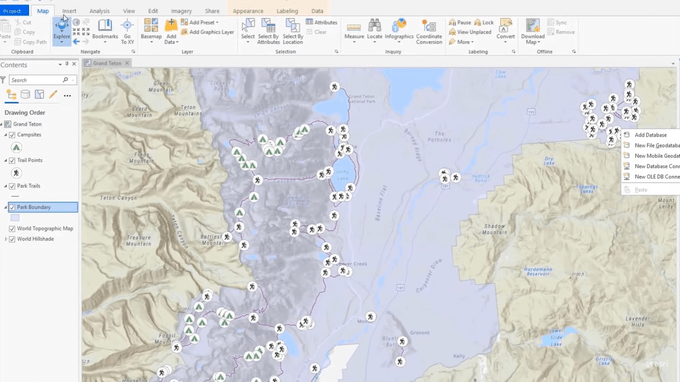680x382 pixels.
Task: Open the Bookmarks tool
Action: coord(105,31)
